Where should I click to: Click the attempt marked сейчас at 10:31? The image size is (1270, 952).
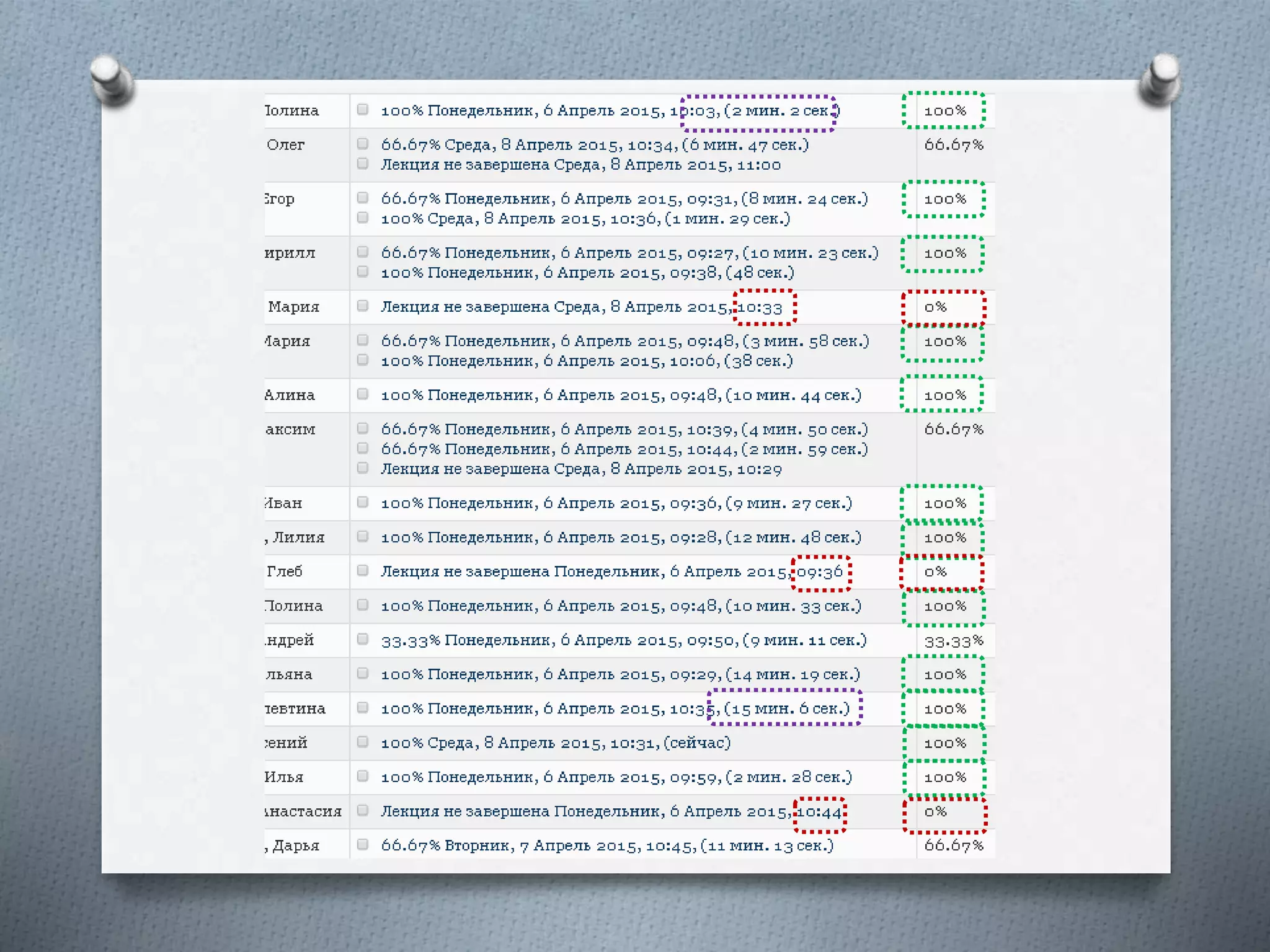point(555,743)
